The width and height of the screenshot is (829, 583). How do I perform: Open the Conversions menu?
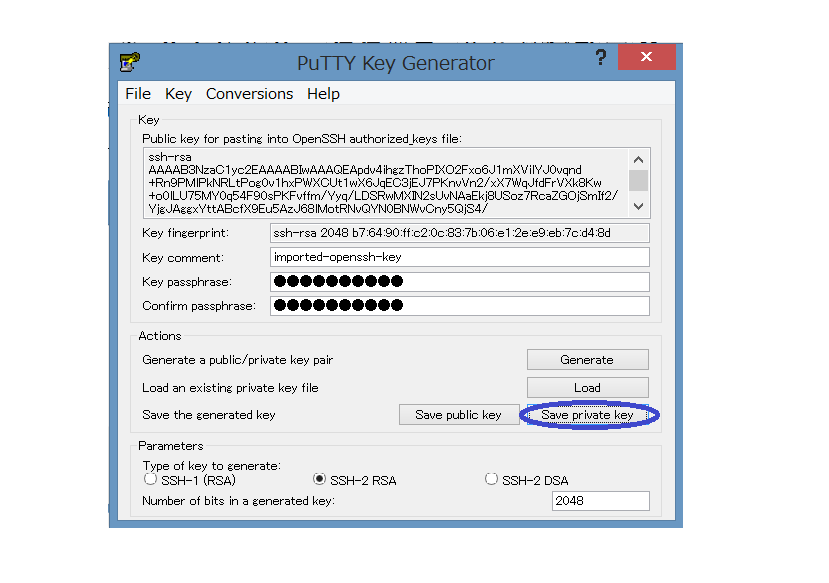[249, 94]
